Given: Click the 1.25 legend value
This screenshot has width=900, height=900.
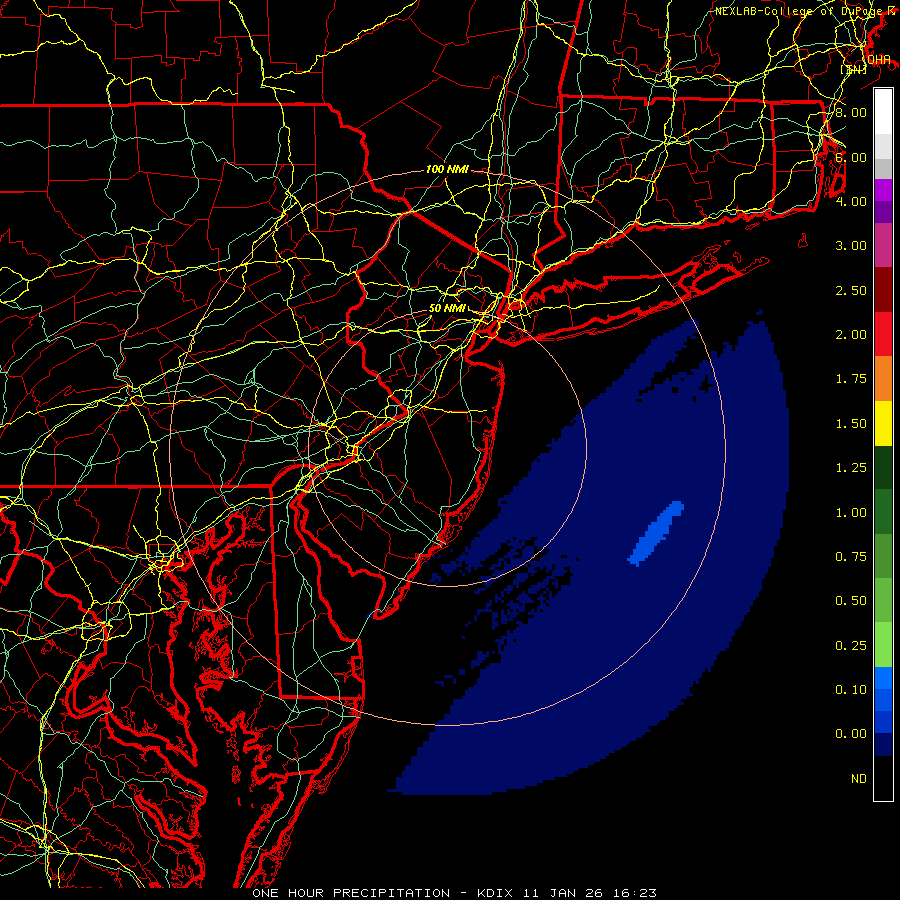Looking at the screenshot, I should [x=851, y=468].
